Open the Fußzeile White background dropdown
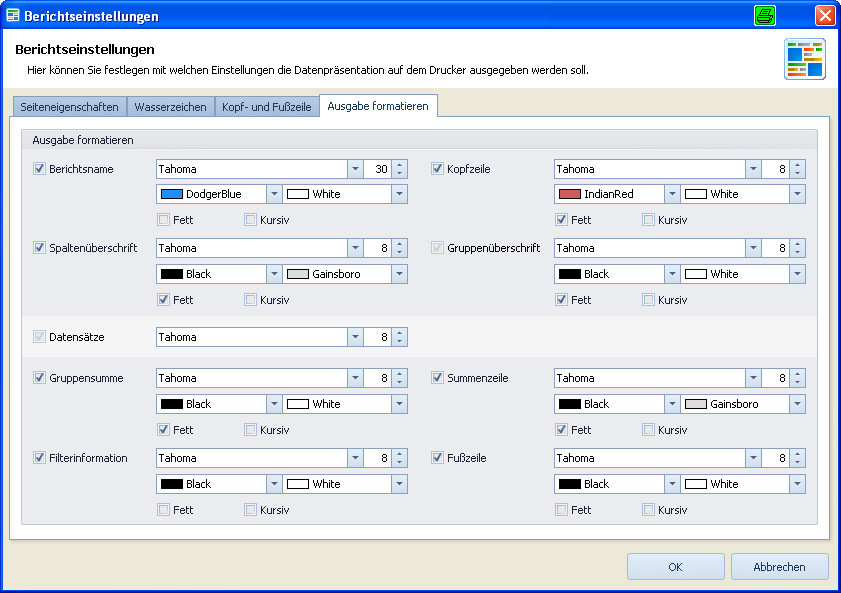841x593 pixels. [798, 484]
